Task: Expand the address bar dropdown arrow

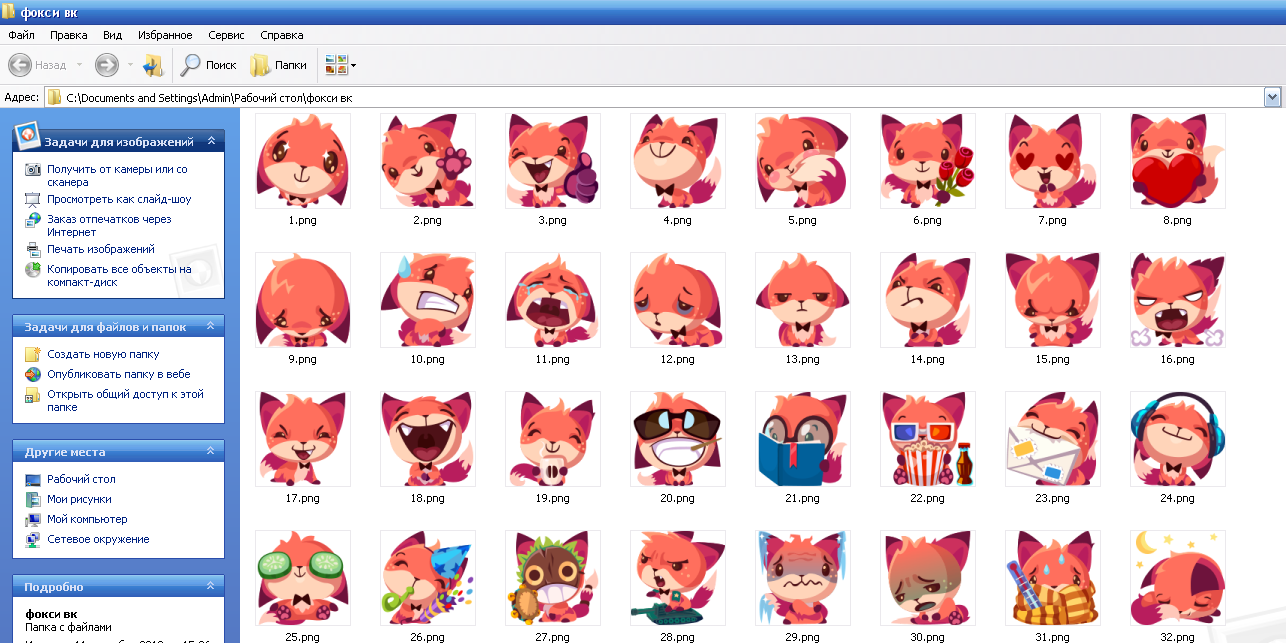Action: [x=1273, y=97]
